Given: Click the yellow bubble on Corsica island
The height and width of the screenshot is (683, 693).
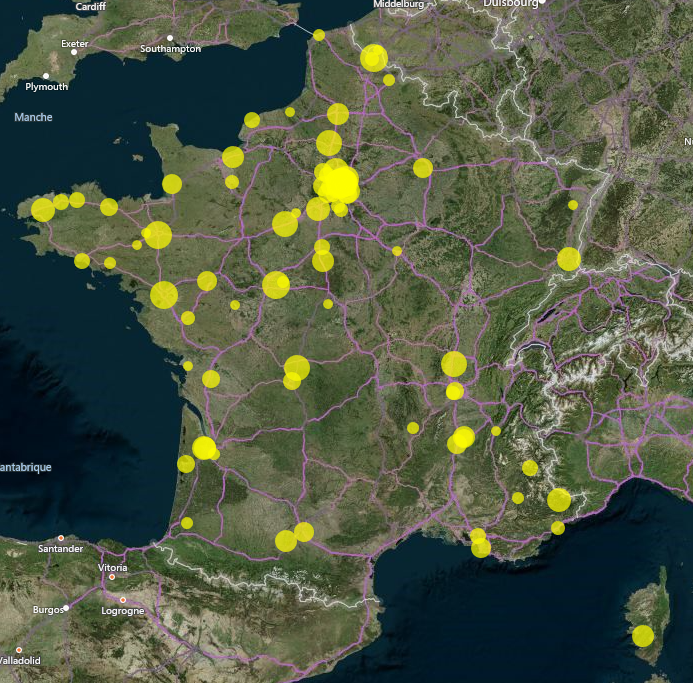Looking at the screenshot, I should (x=643, y=636).
